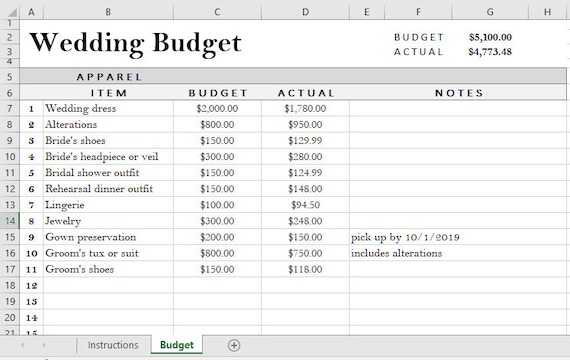This screenshot has height=360, width=570.
Task: Select column G header
Action: tap(490, 12)
